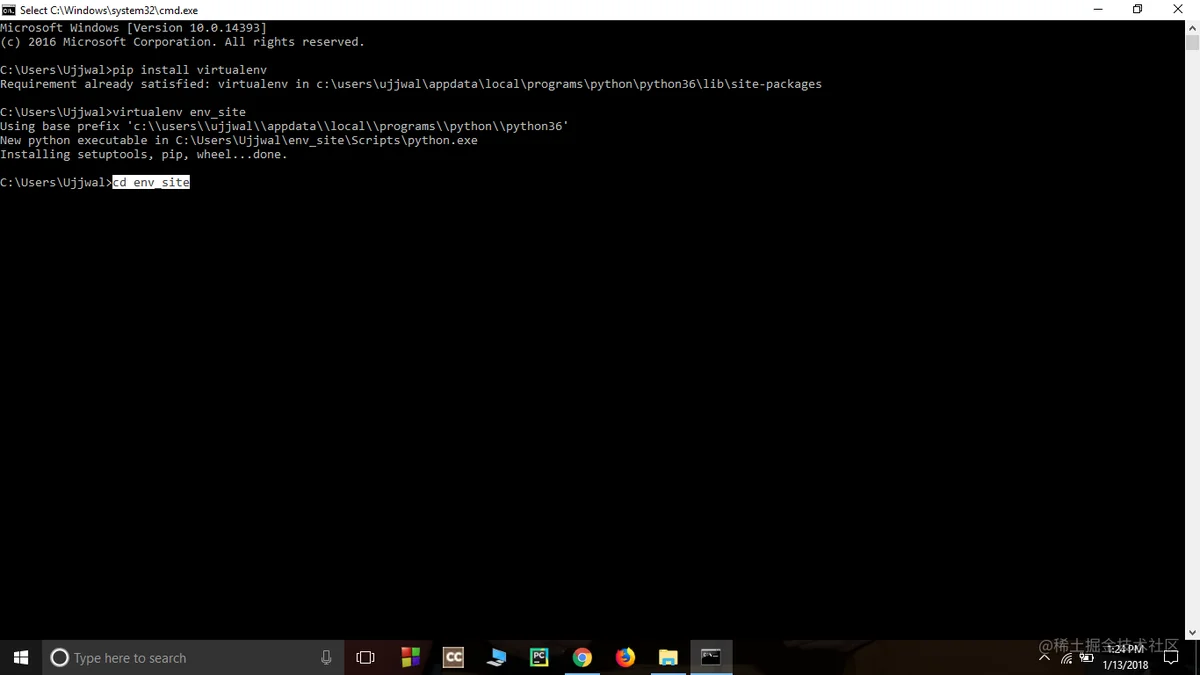Open the colorful tiles app in taskbar
This screenshot has width=1200, height=675.
[410, 657]
